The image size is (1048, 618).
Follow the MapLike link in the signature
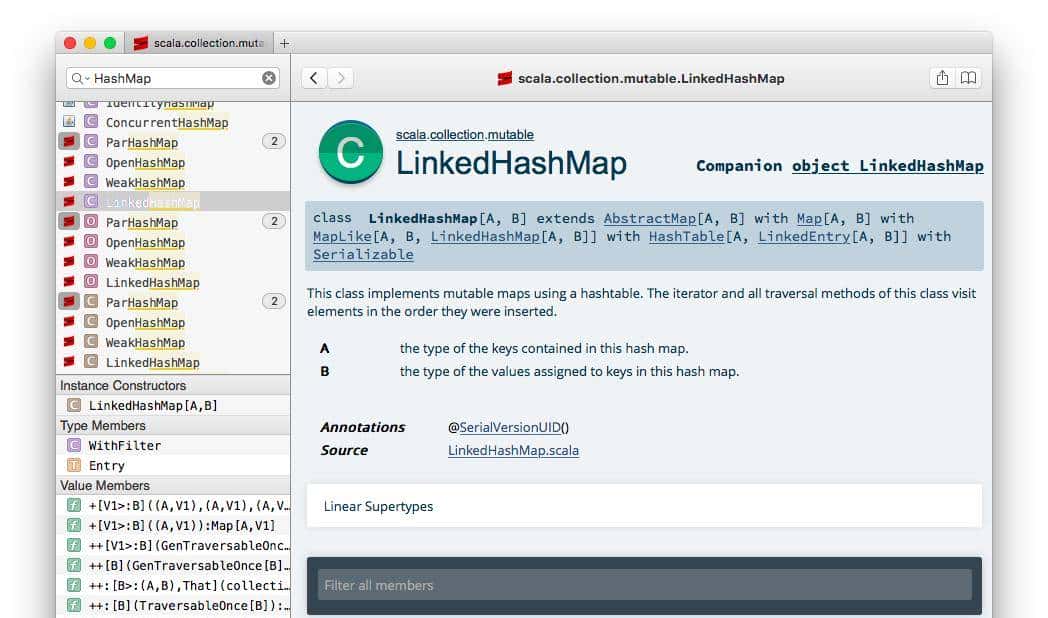342,237
